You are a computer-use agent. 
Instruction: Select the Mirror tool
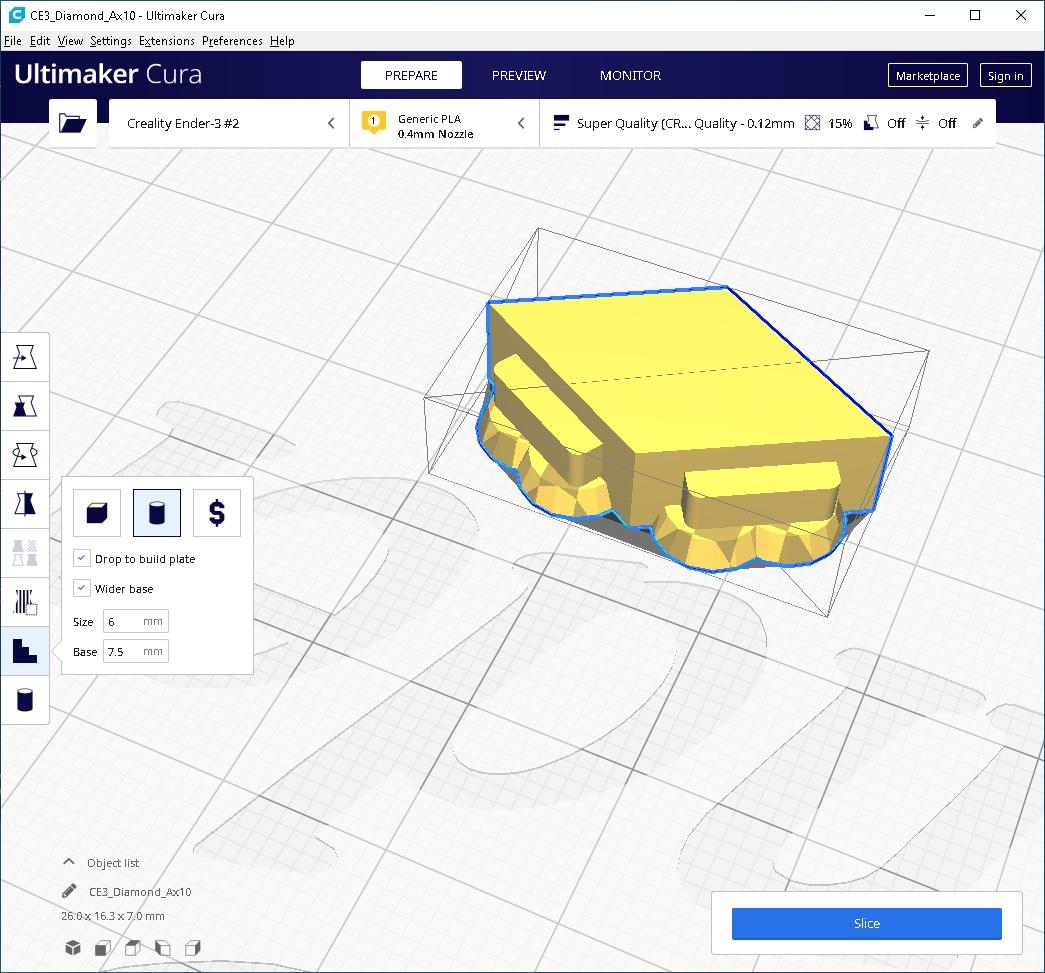(25, 503)
